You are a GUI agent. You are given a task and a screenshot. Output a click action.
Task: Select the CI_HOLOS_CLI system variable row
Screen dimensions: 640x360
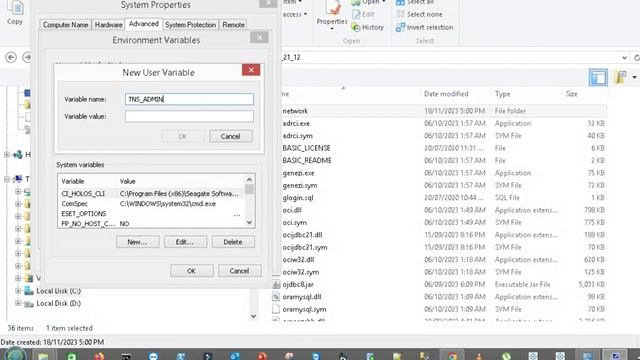point(152,193)
